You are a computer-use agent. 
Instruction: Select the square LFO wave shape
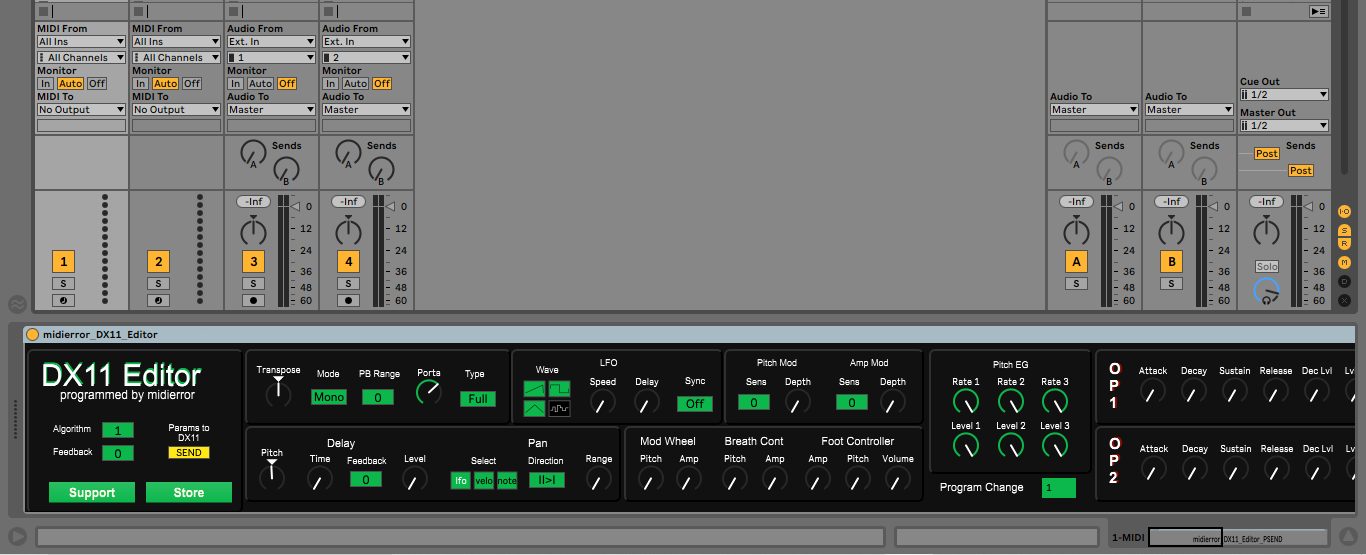(x=559, y=388)
